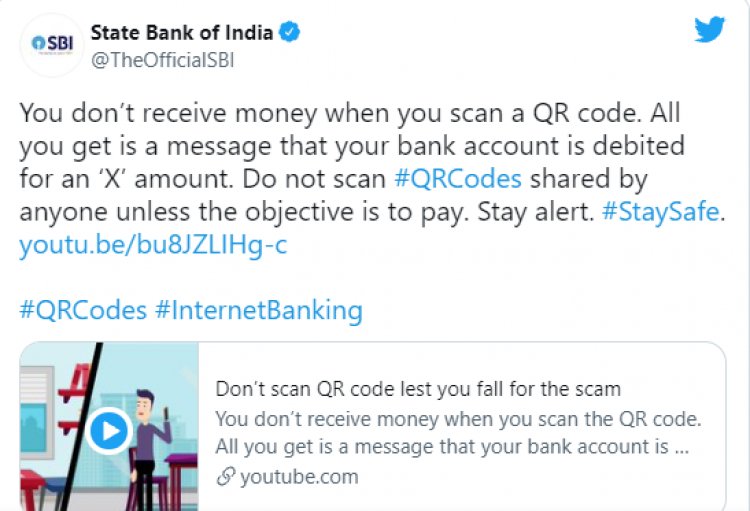750x511 pixels.
Task: Open the SBI profile avatar
Action: pyautogui.click(x=52, y=44)
